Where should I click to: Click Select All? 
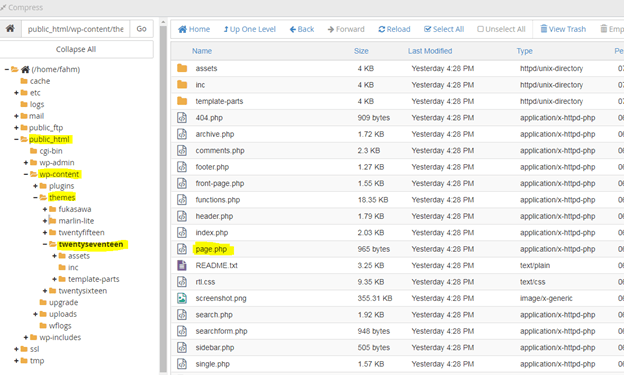coord(444,29)
